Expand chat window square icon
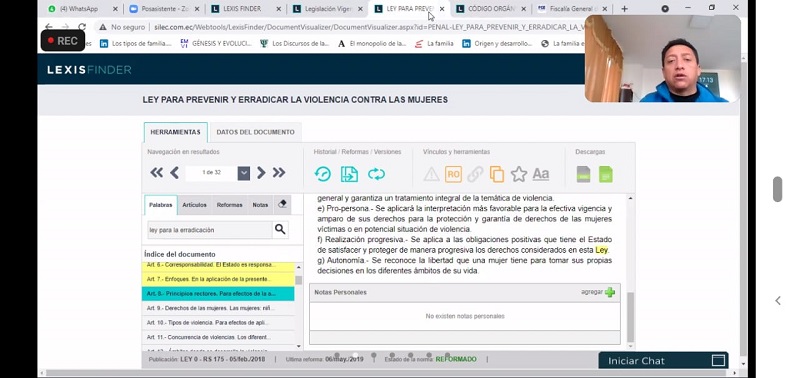Image resolution: width=800 pixels, height=378 pixels. 718,361
